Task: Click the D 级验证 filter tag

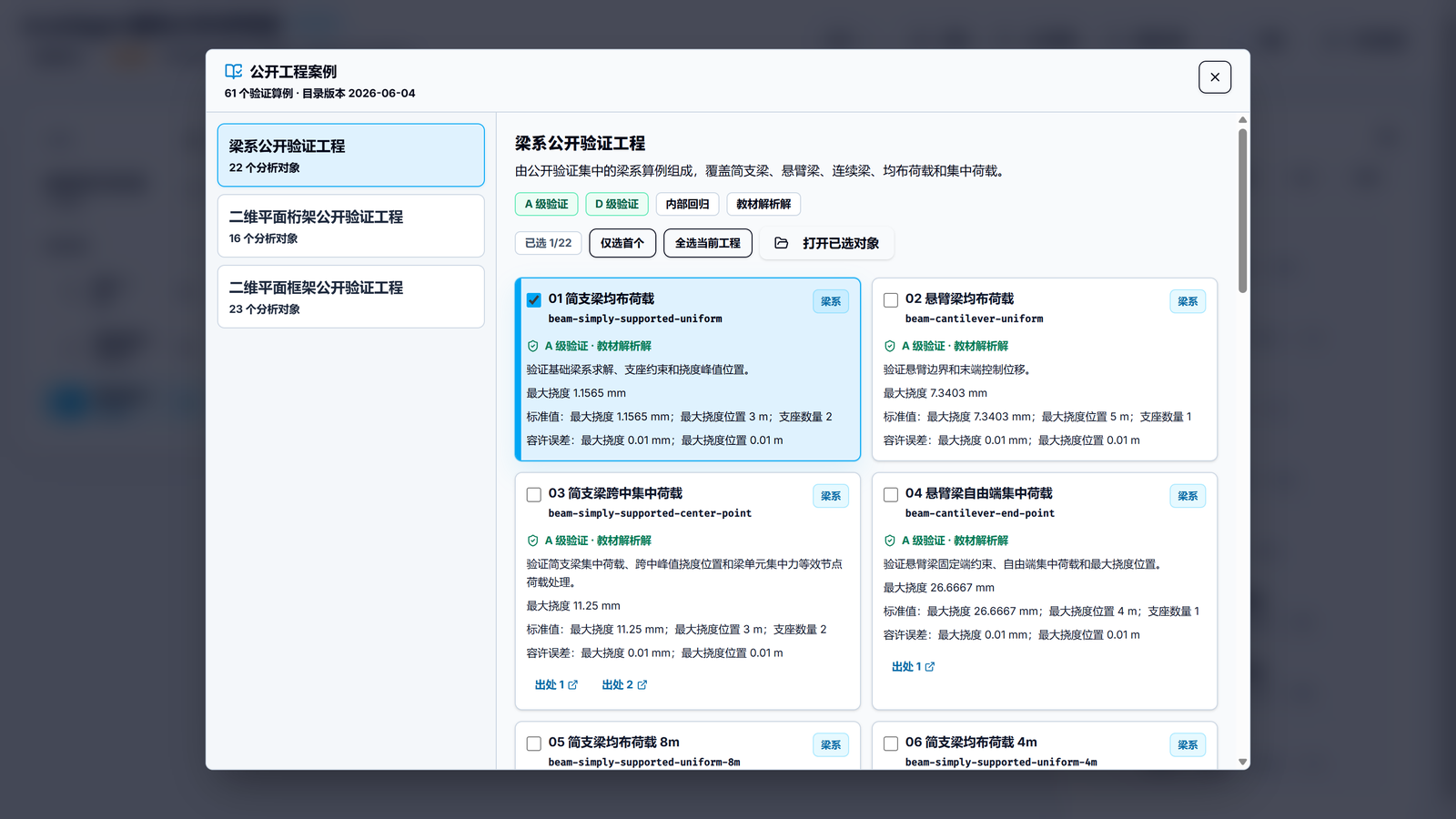Action: 617,204
